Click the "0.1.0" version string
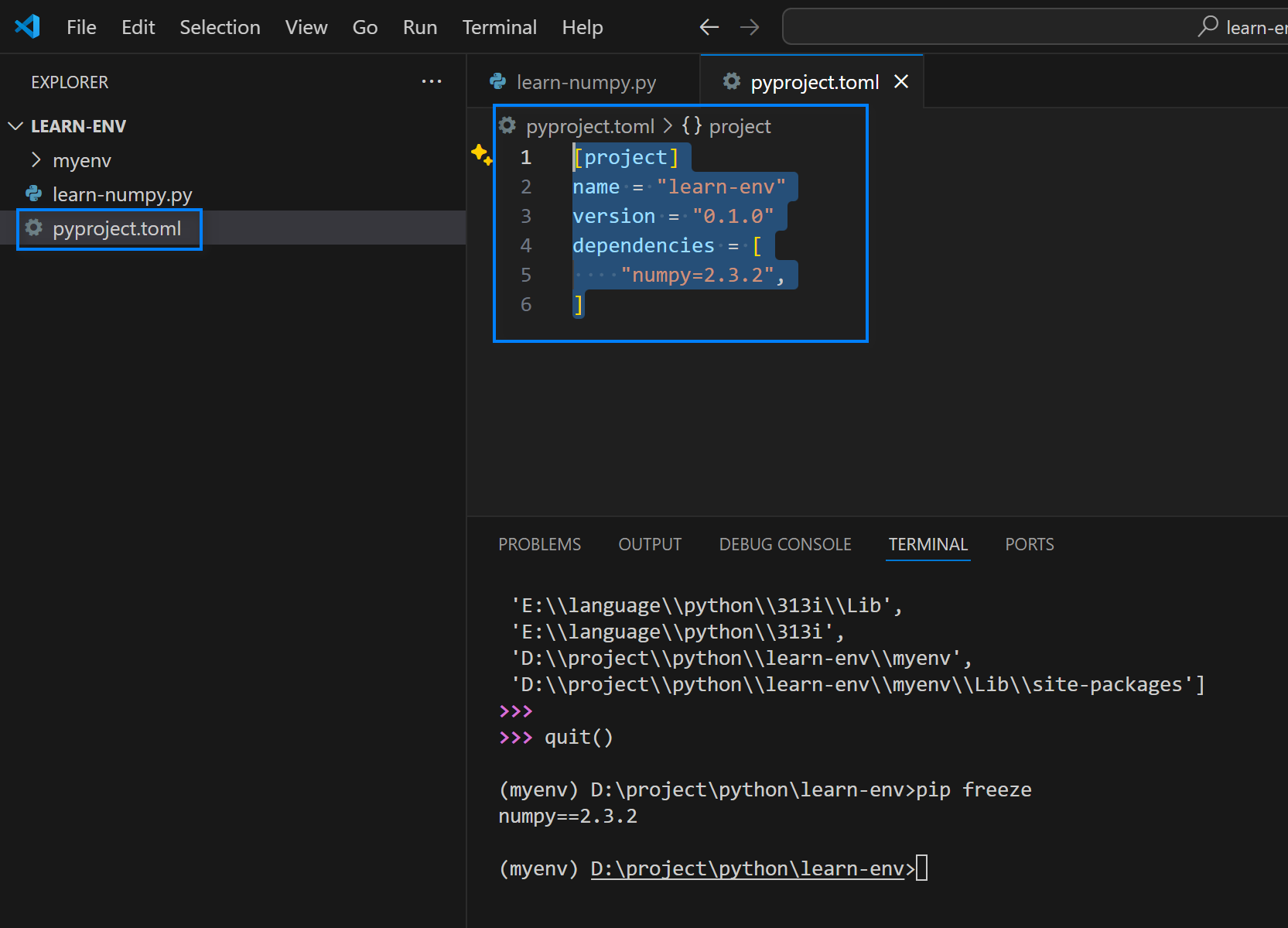Image resolution: width=1288 pixels, height=928 pixels. [733, 216]
